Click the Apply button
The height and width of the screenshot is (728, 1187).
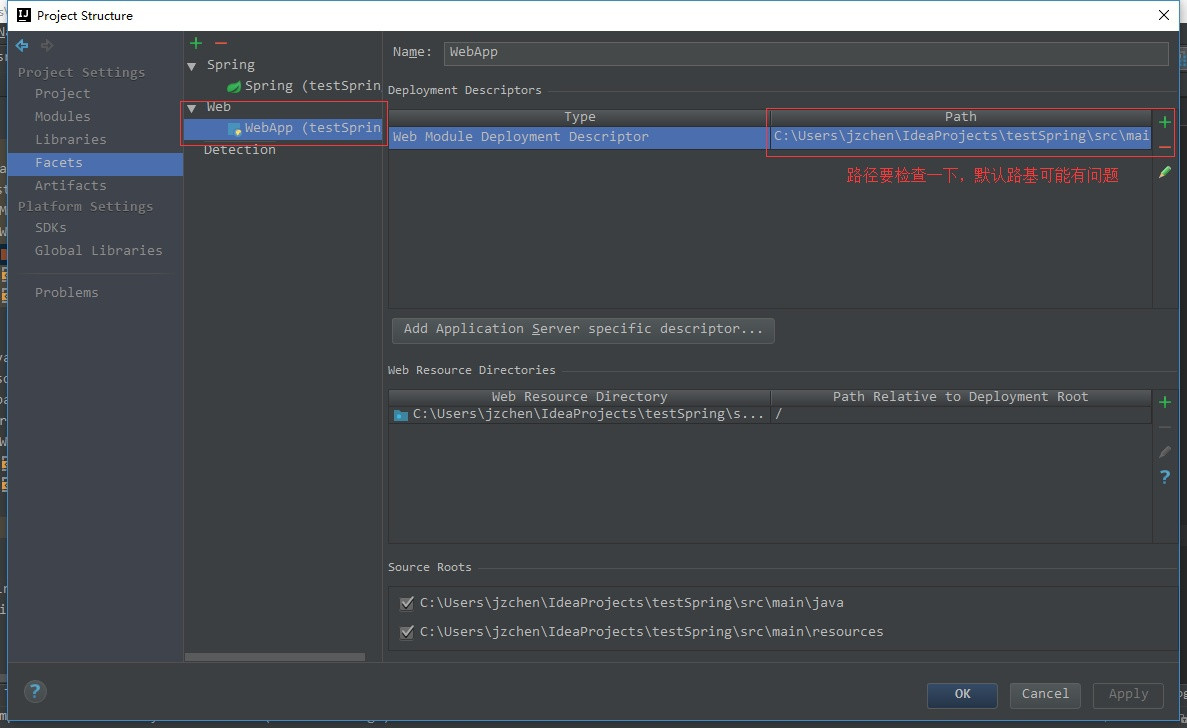pyautogui.click(x=1128, y=695)
